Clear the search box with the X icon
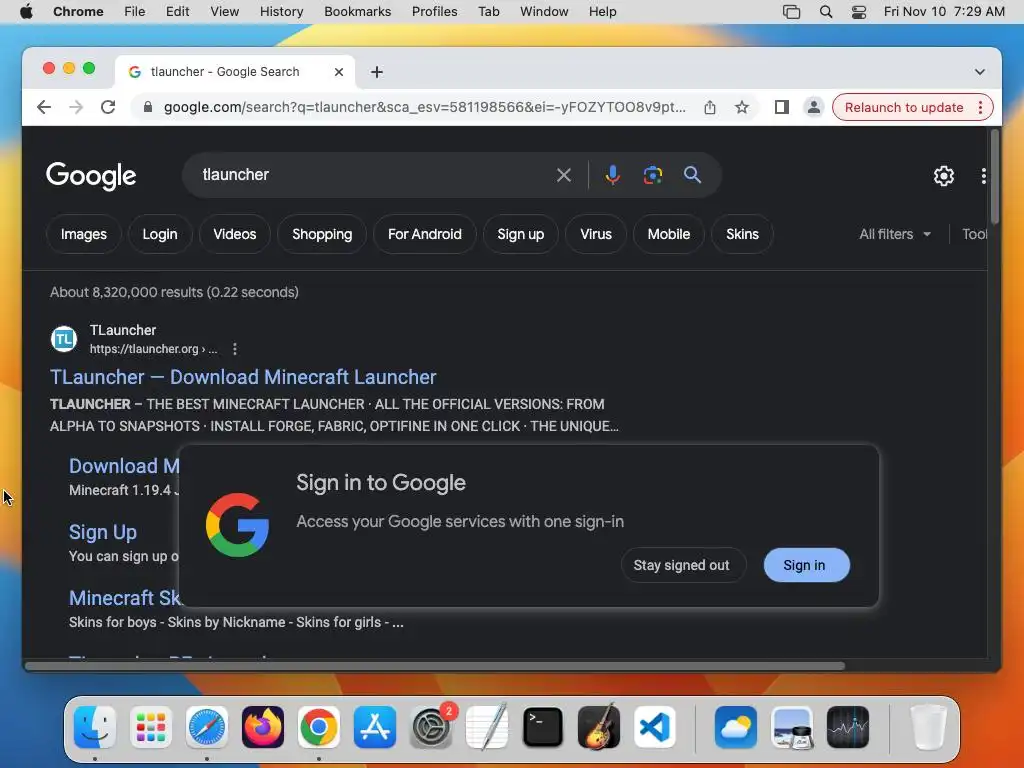Screen dimensions: 1024x768 (564, 175)
